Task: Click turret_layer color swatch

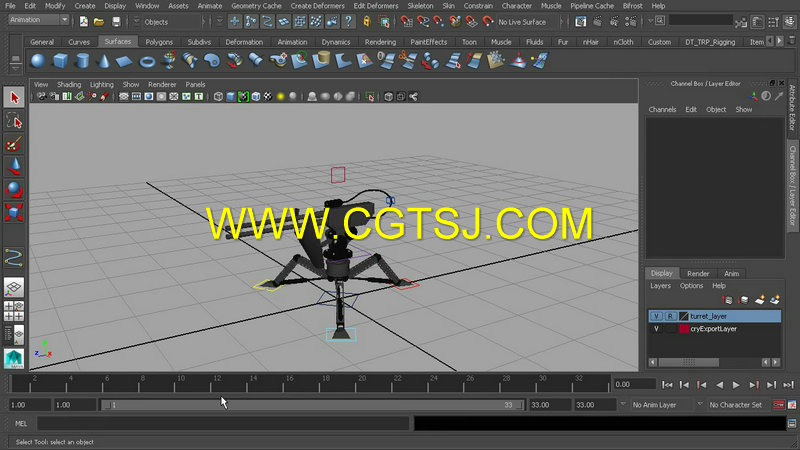Action: pyautogui.click(x=684, y=316)
